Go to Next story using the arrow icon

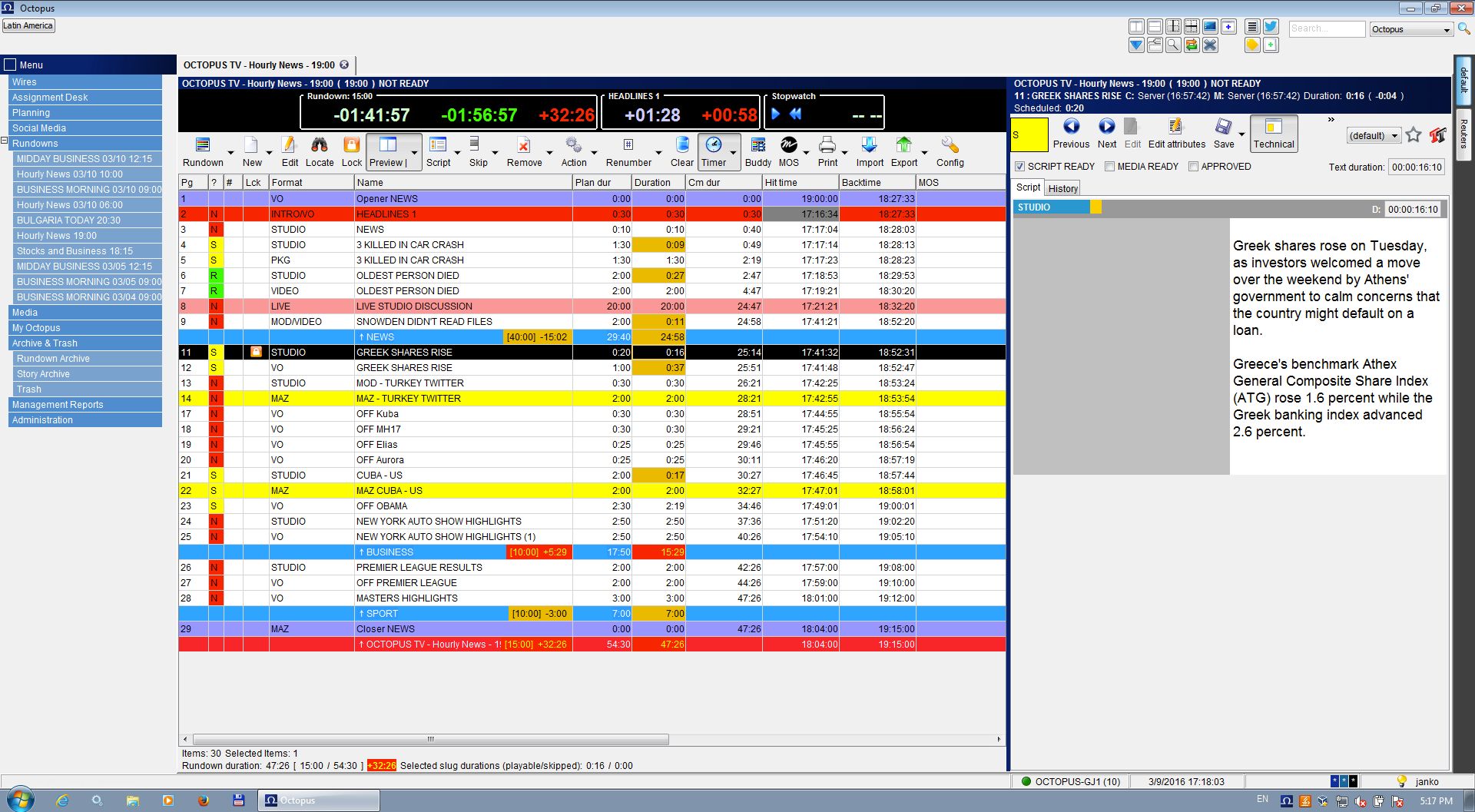pos(1106,127)
